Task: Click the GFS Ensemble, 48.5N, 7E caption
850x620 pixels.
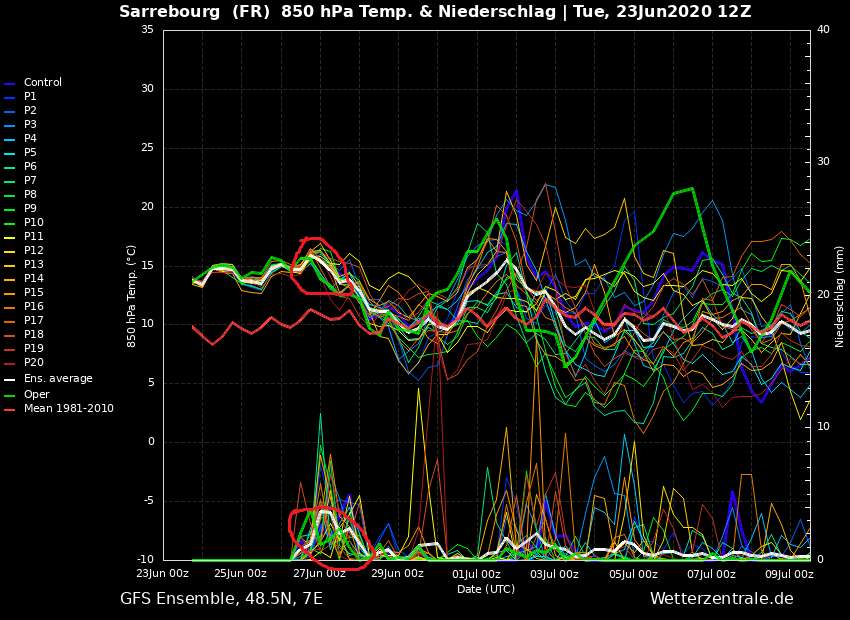Action: click(221, 599)
